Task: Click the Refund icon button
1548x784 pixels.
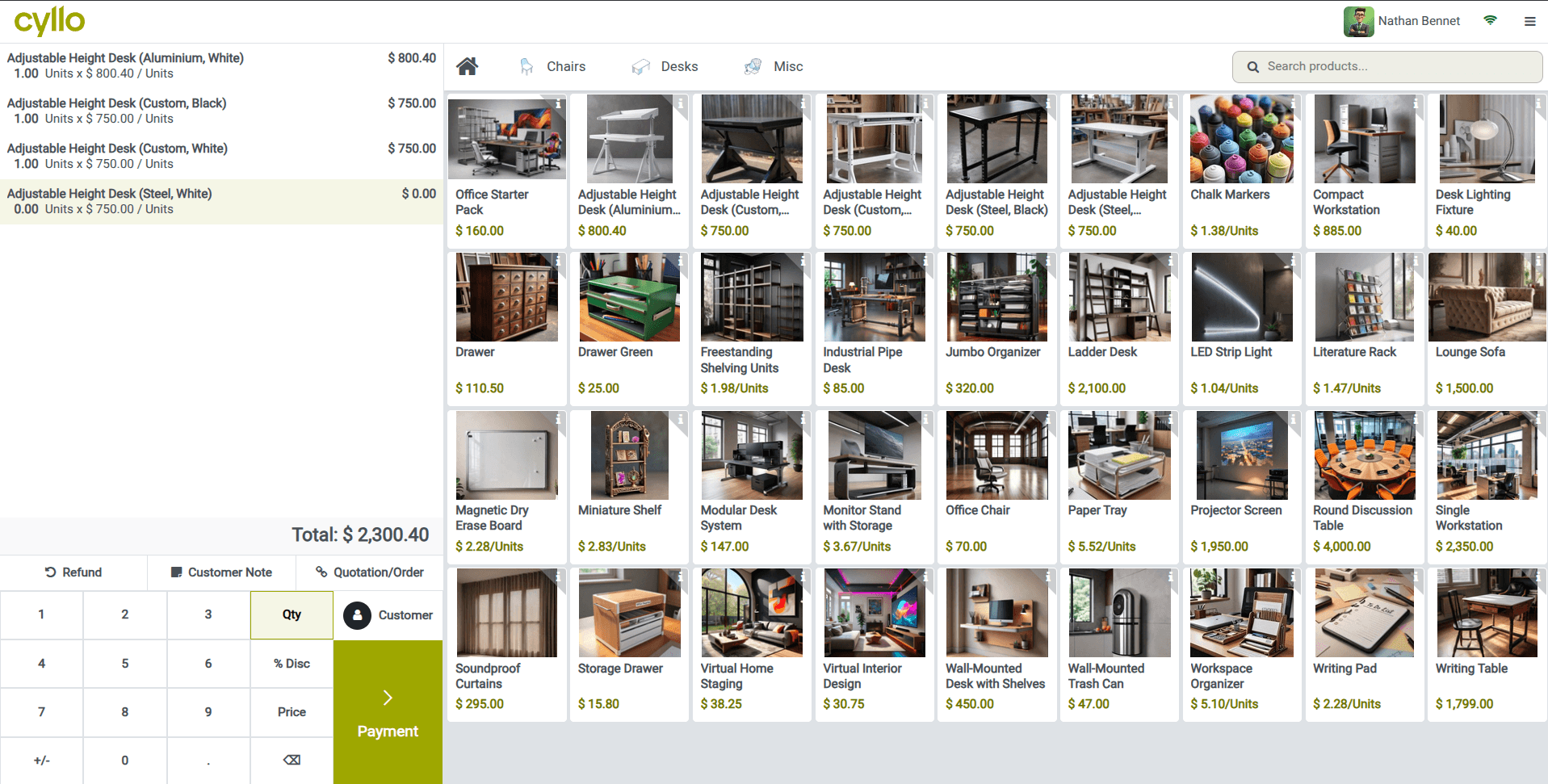Action: point(50,572)
